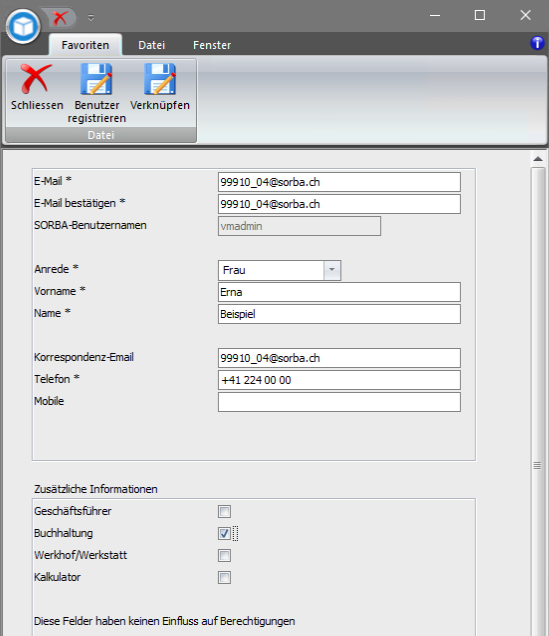Focus the Vorname field containing Erna
Screen dimensions: 549x636
click(x=339, y=292)
